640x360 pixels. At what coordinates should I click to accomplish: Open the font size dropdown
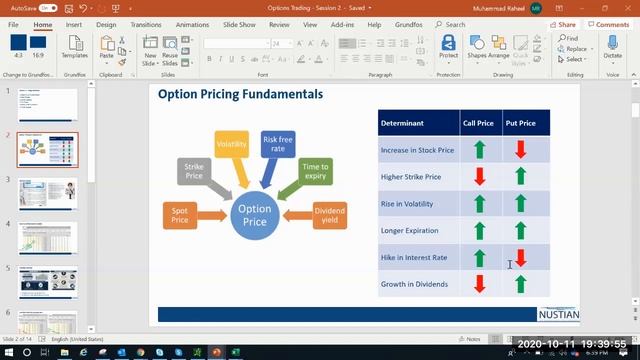(x=290, y=43)
